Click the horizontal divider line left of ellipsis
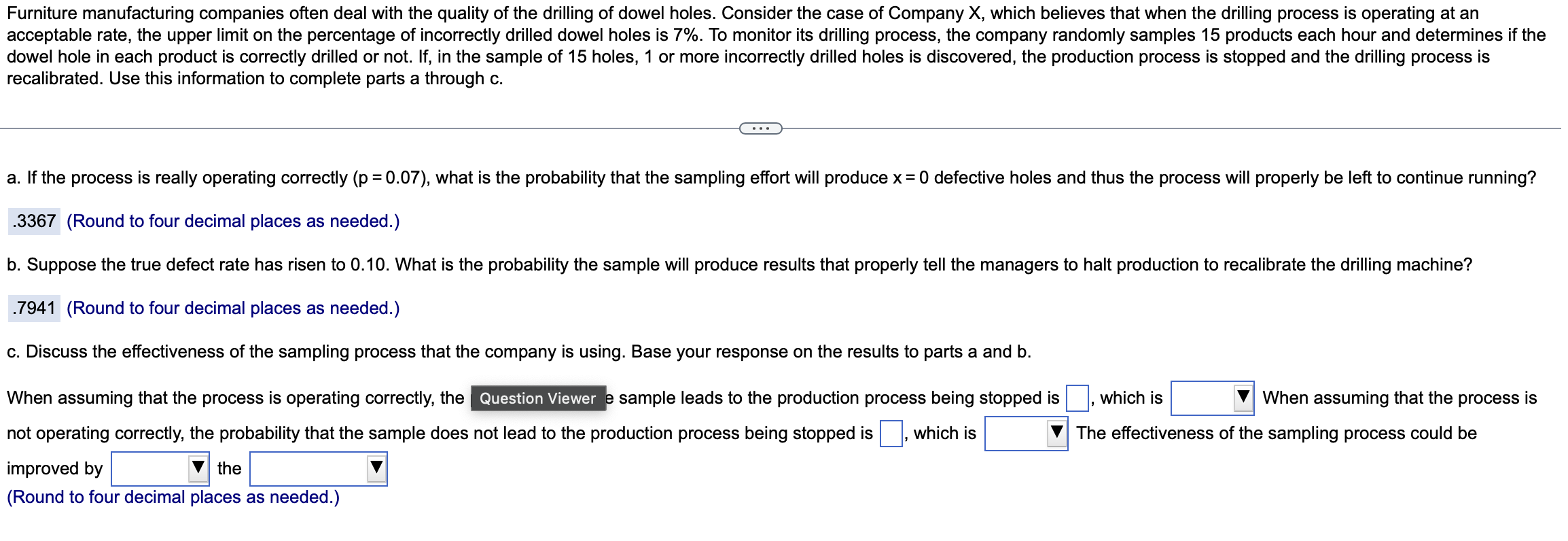This screenshot has height=541, width=1568. [x=367, y=128]
